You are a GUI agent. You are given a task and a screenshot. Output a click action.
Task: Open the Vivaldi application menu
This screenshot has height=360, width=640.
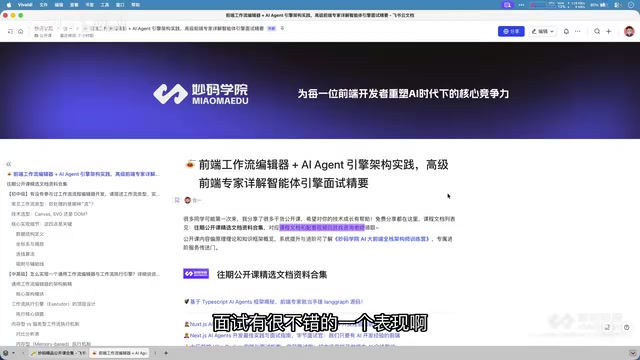tap(25, 5)
